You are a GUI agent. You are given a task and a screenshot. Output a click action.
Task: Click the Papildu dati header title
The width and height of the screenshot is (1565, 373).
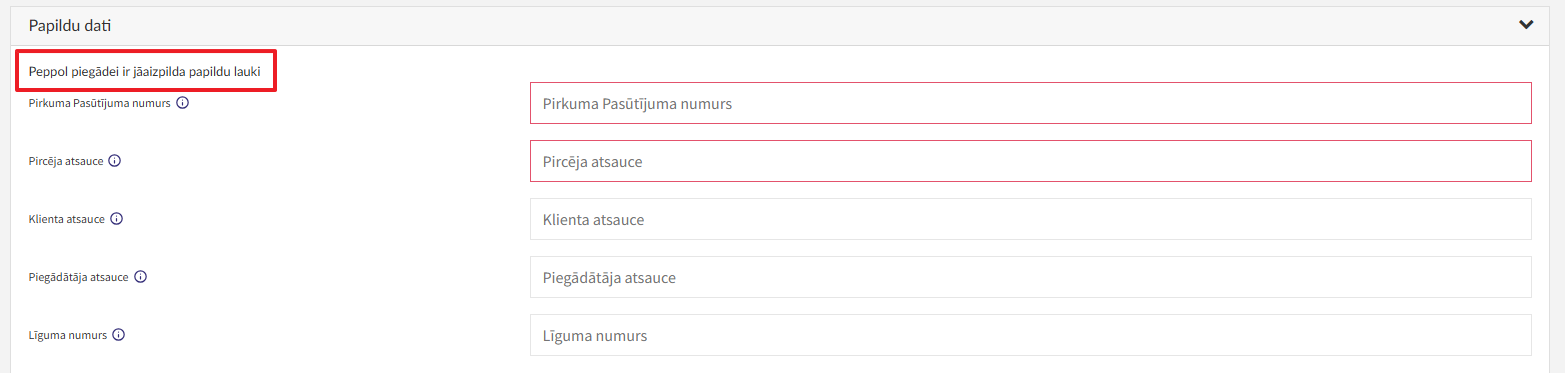pyautogui.click(x=70, y=25)
